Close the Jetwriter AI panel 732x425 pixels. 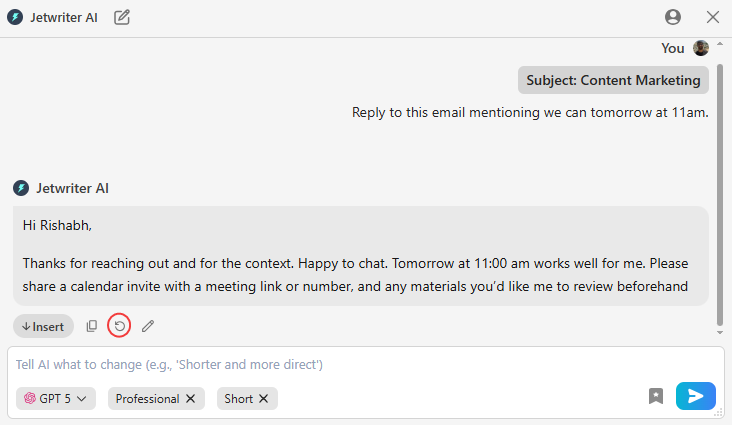point(713,17)
